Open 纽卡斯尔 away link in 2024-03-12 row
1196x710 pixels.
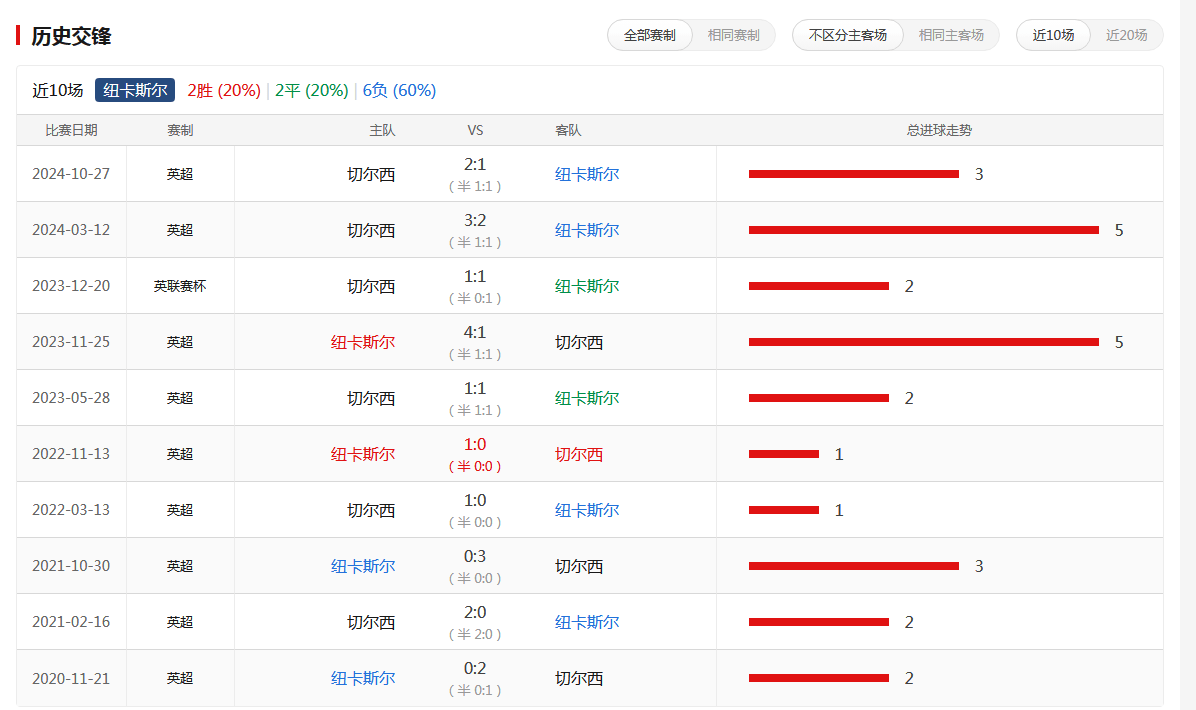tap(587, 230)
